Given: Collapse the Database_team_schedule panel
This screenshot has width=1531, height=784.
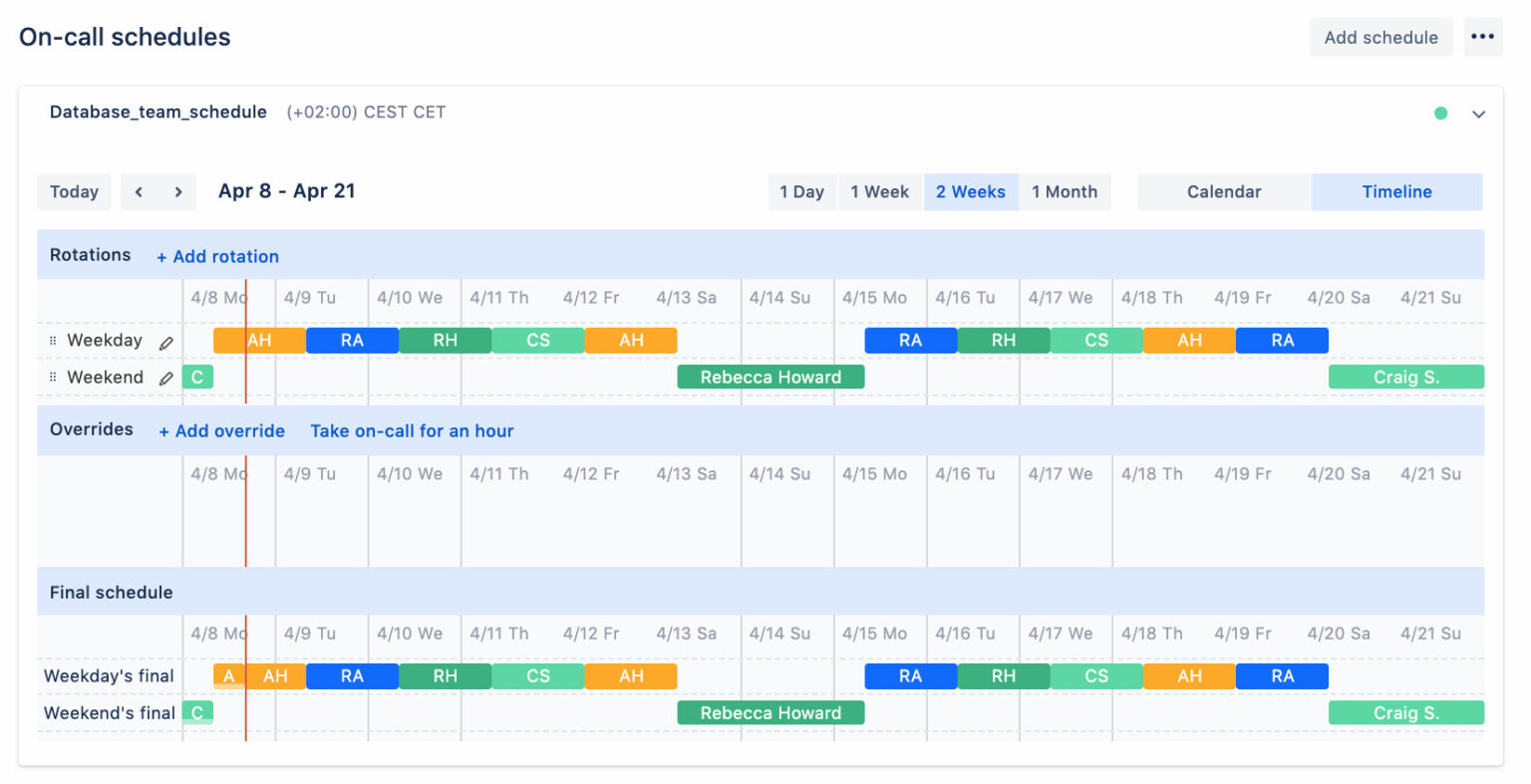Looking at the screenshot, I should click(x=1479, y=114).
